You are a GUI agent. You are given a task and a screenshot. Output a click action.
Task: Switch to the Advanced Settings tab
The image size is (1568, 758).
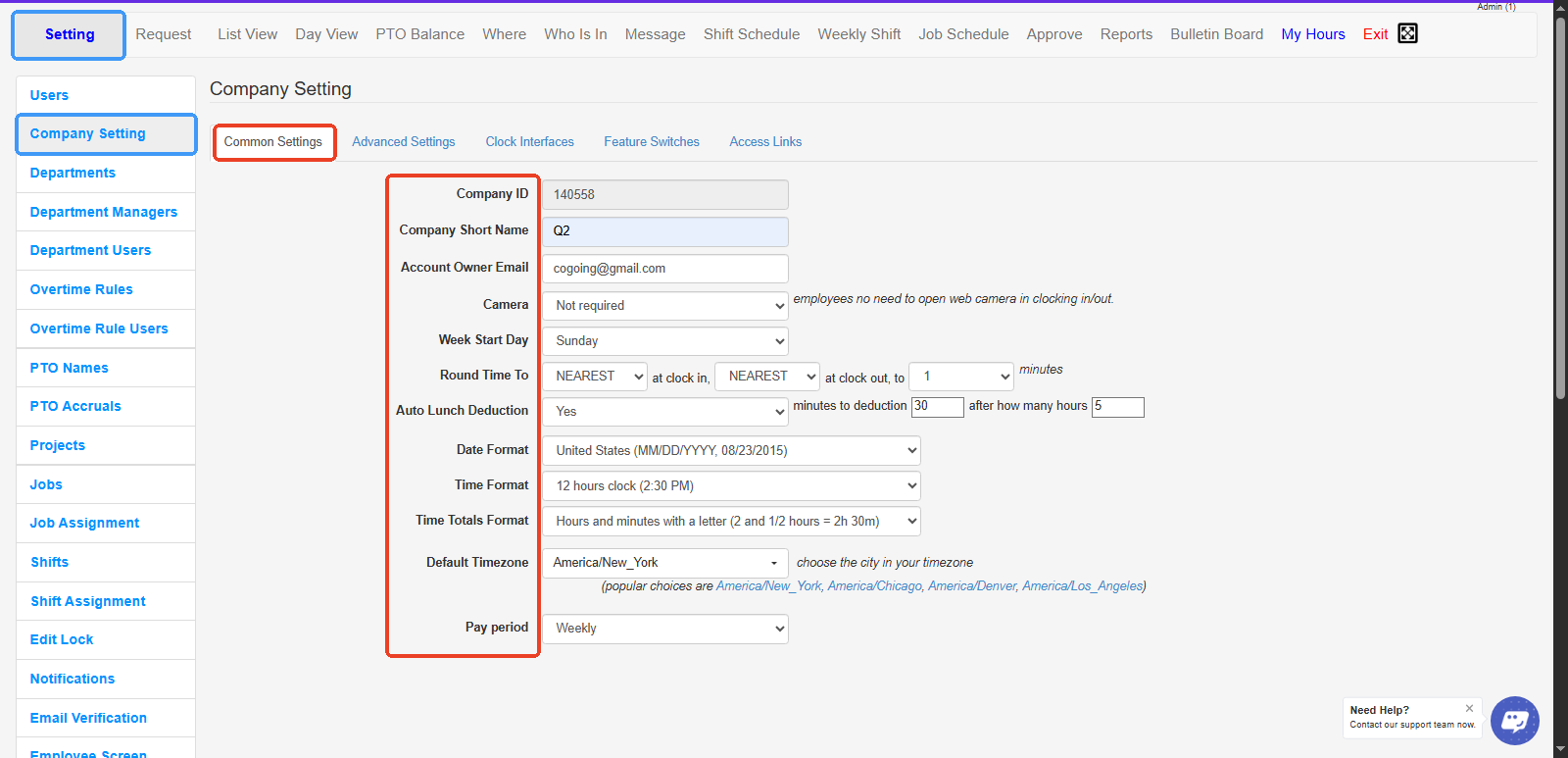(x=403, y=142)
